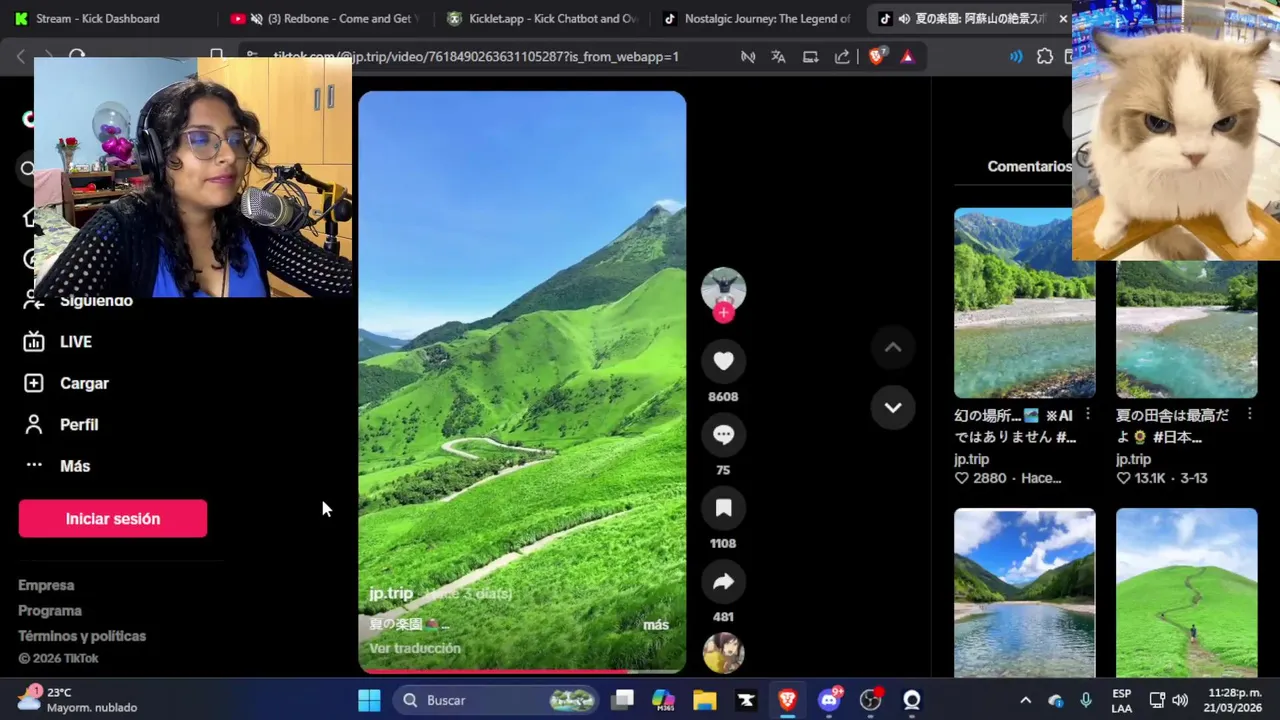Image resolution: width=1280 pixels, height=720 pixels.
Task: Click the Iniciar sesión button
Action: coord(113,519)
